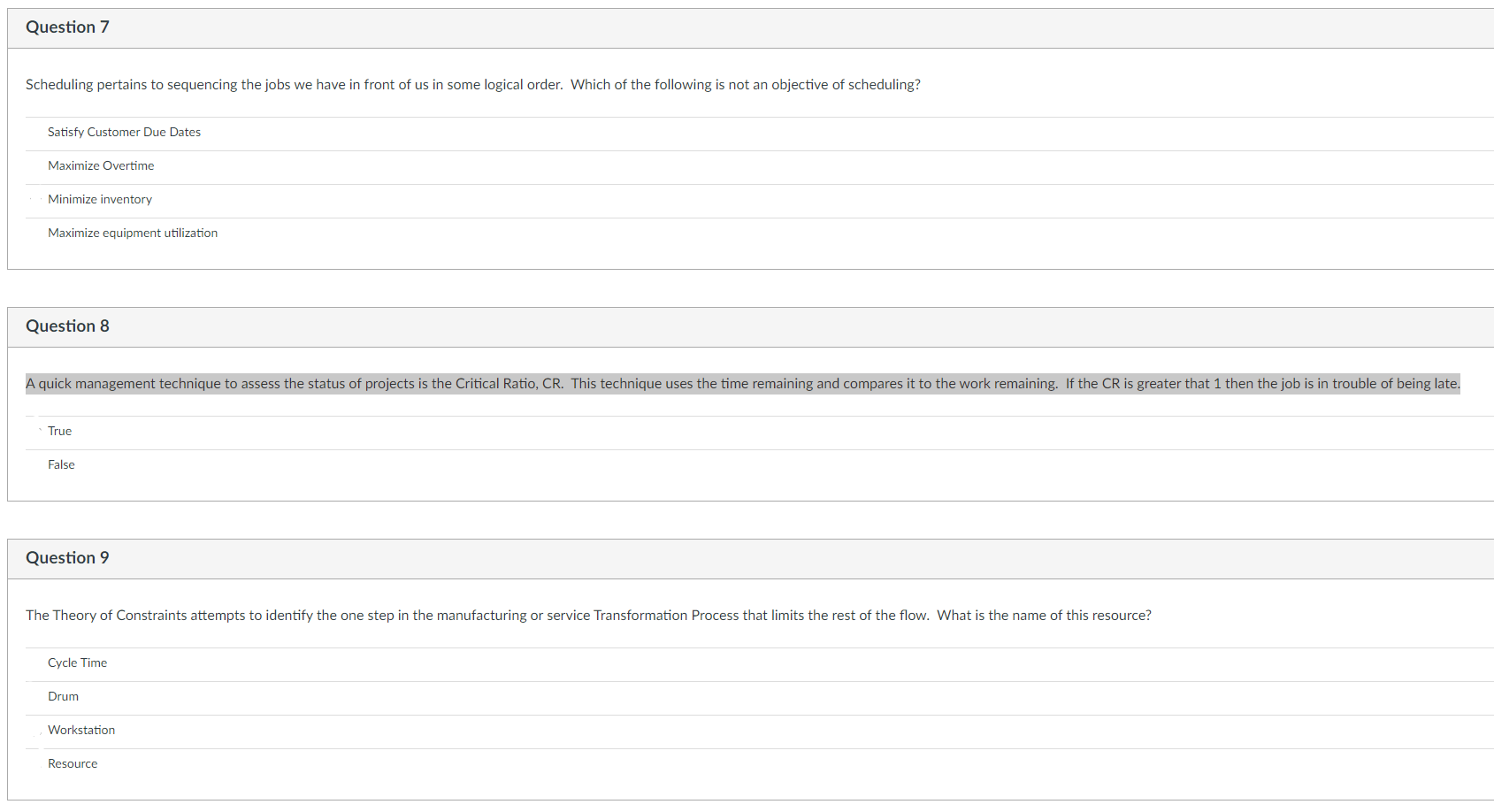Pick 'Workstation' answer option
The height and width of the screenshot is (812, 1494).
[81, 730]
